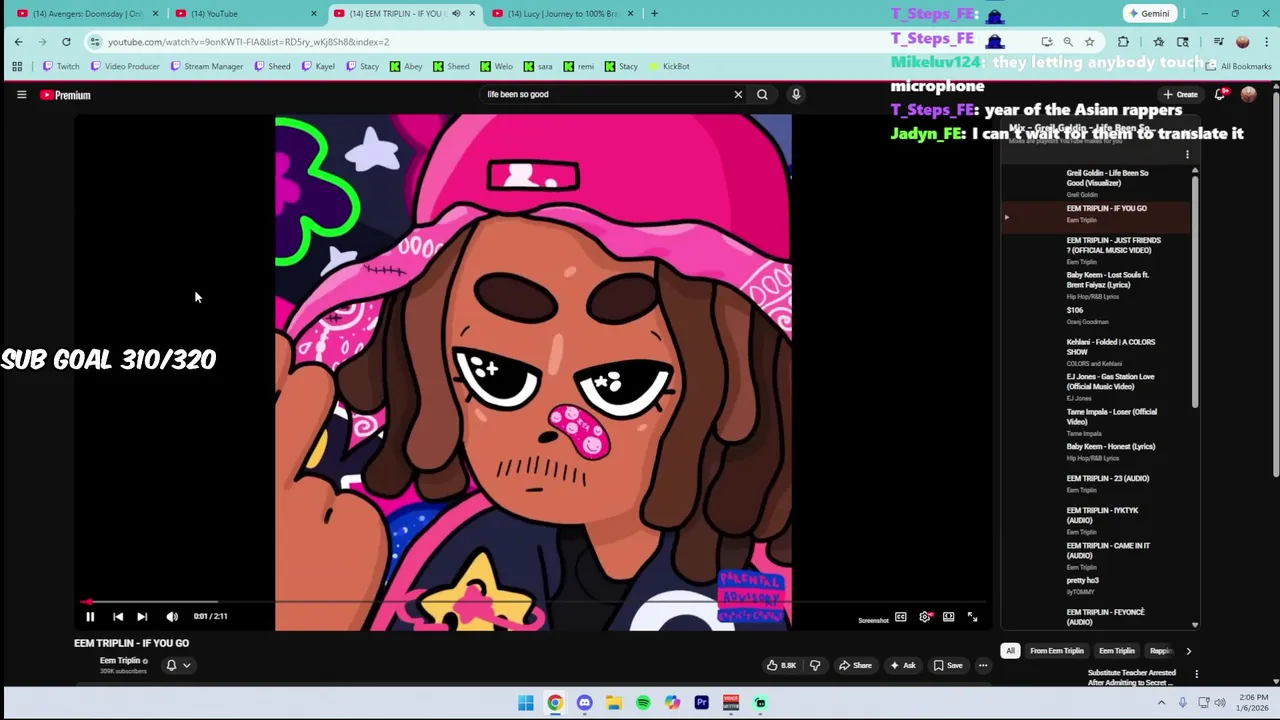Open Spotify from the taskbar

tap(643, 703)
